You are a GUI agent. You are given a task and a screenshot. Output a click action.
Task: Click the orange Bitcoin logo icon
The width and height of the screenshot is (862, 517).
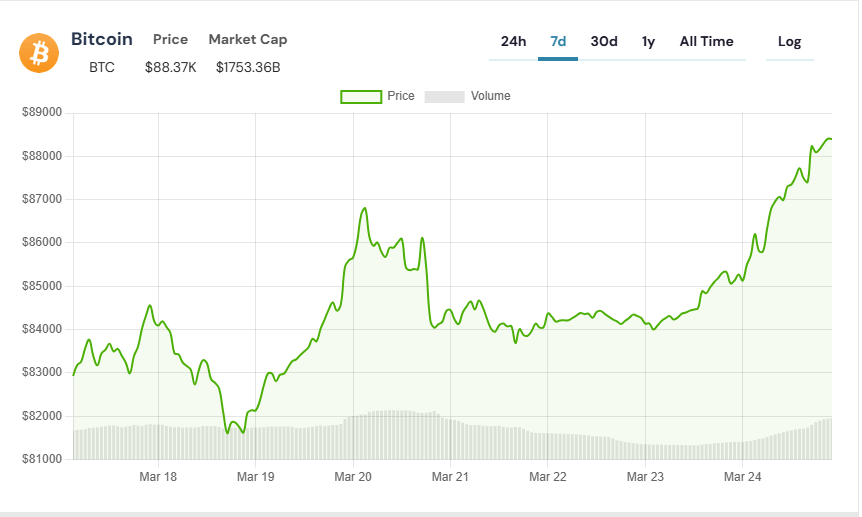(39, 53)
